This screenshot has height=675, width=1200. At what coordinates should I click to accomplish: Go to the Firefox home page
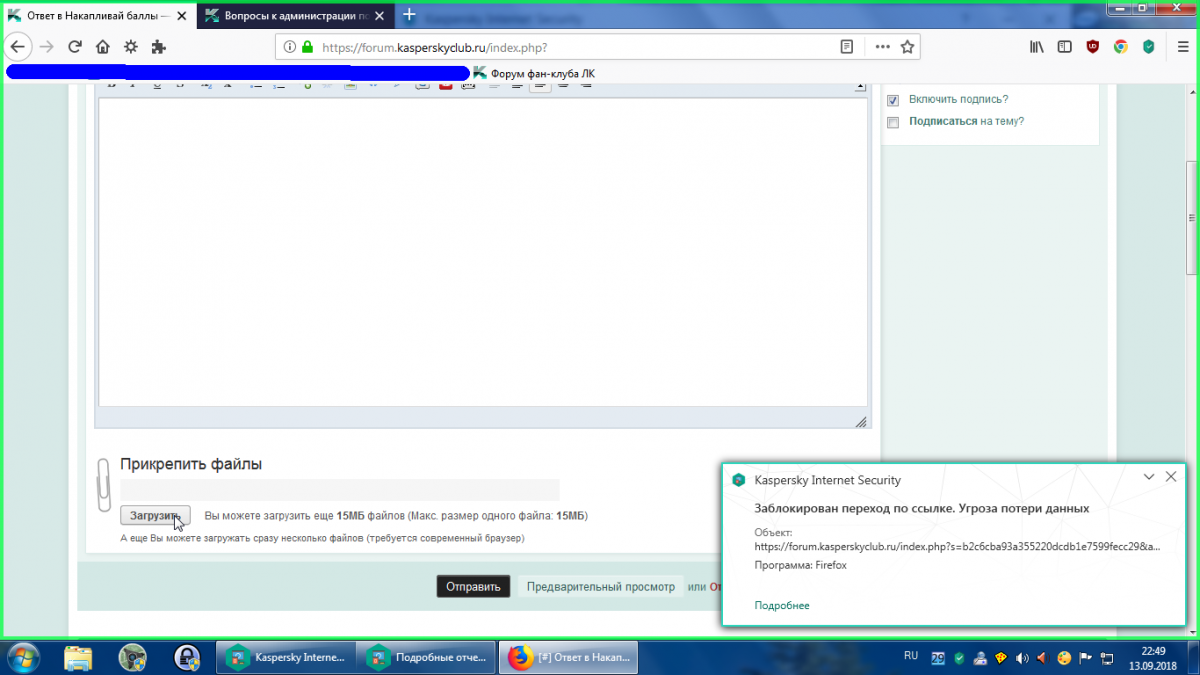(x=102, y=47)
